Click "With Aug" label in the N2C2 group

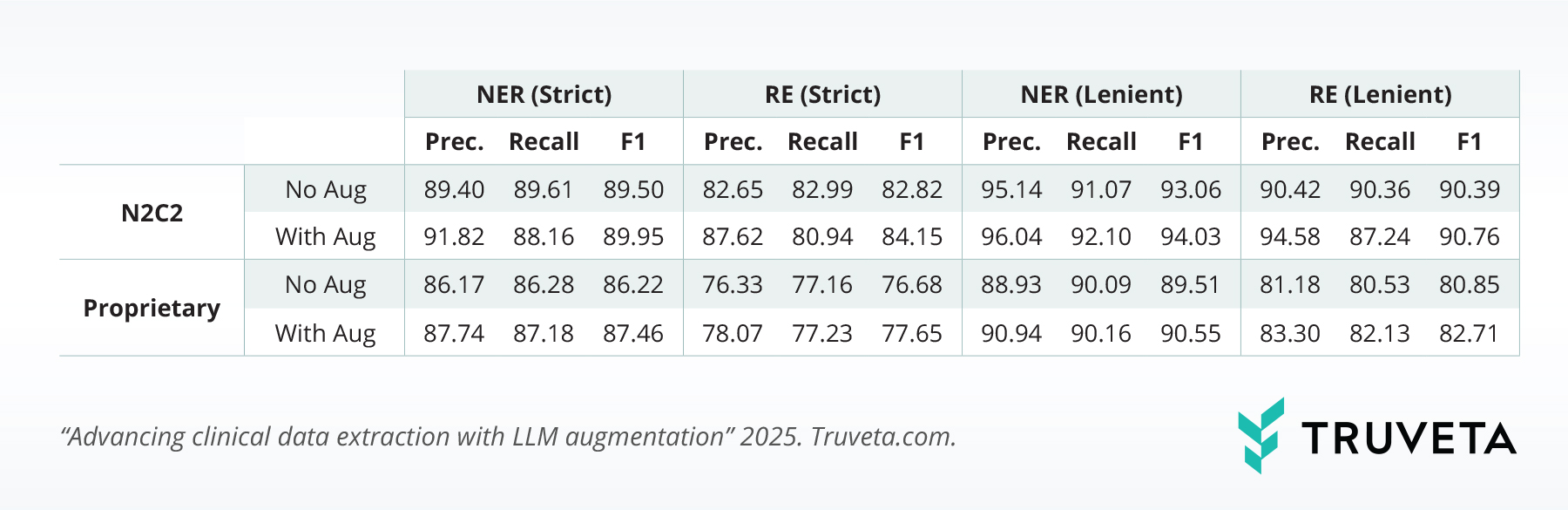pos(325,236)
